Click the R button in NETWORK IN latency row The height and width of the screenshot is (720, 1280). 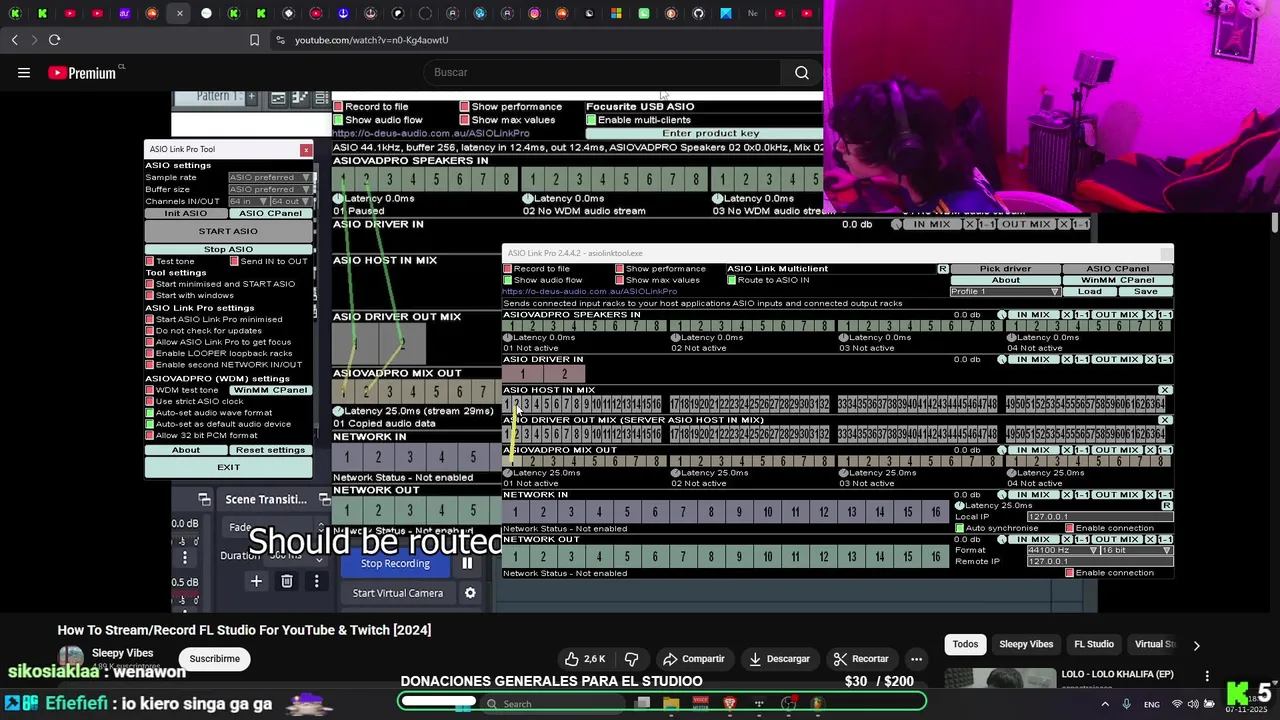[x=1166, y=506]
